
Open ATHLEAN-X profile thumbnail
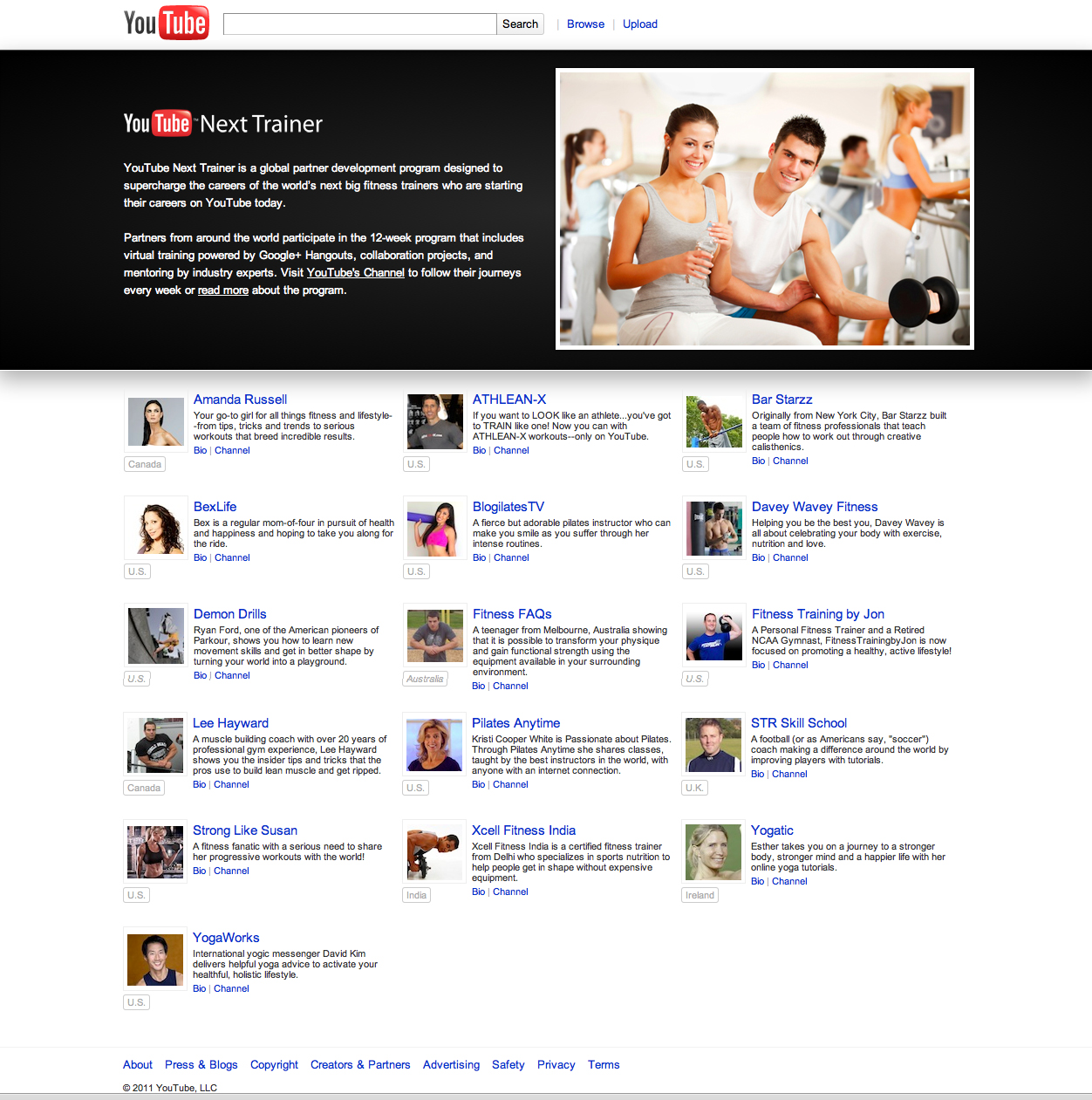click(x=435, y=422)
